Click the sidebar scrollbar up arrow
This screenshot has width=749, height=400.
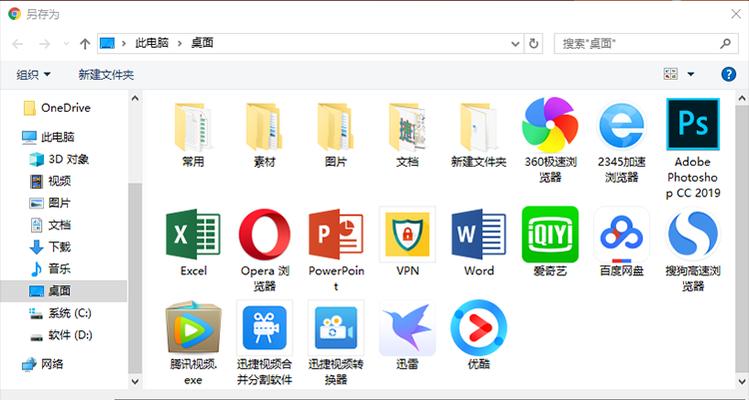tap(135, 98)
